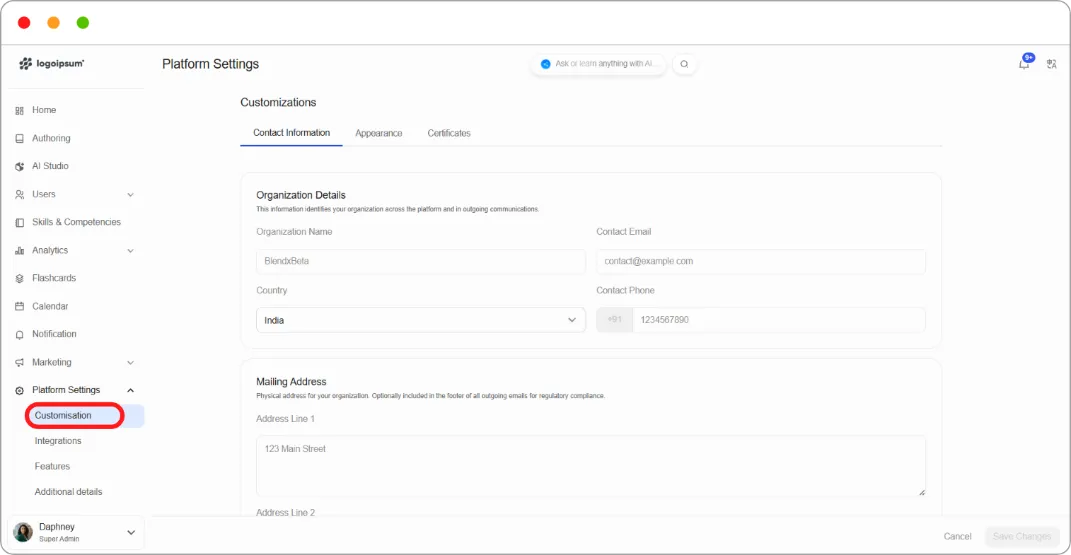Expand the Marketing menu chevron
Viewport: 1071px width, 555px height.
pyautogui.click(x=130, y=362)
